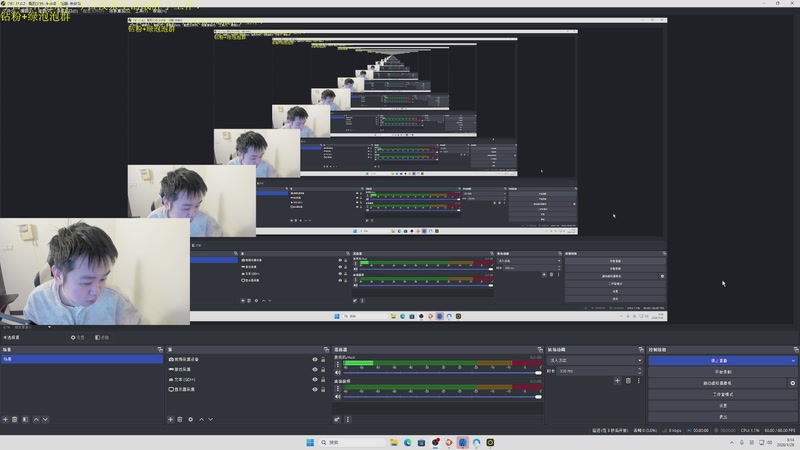Open Mic/Aux channel options dots
Image resolution: width=800 pixels, height=450 pixels.
click(338, 364)
